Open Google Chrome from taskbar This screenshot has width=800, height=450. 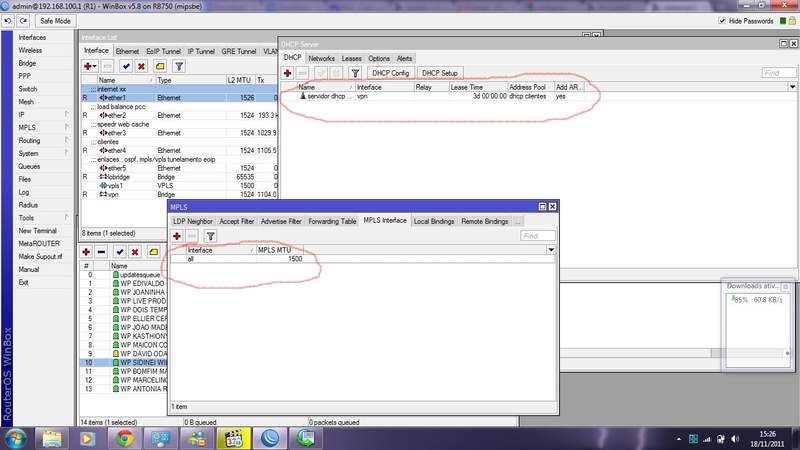(124, 439)
